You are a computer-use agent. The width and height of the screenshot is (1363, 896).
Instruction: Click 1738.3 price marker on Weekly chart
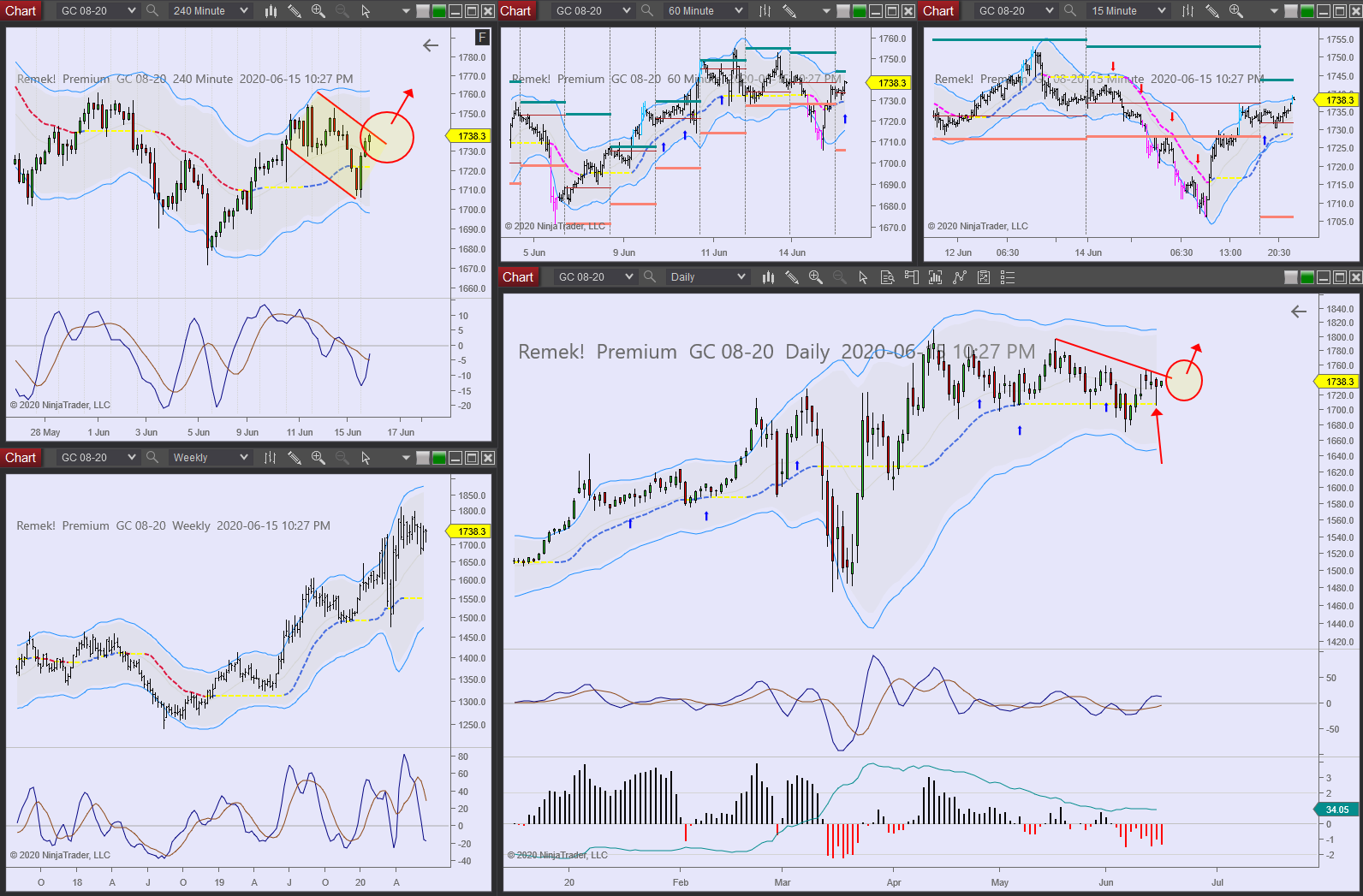[x=470, y=531]
